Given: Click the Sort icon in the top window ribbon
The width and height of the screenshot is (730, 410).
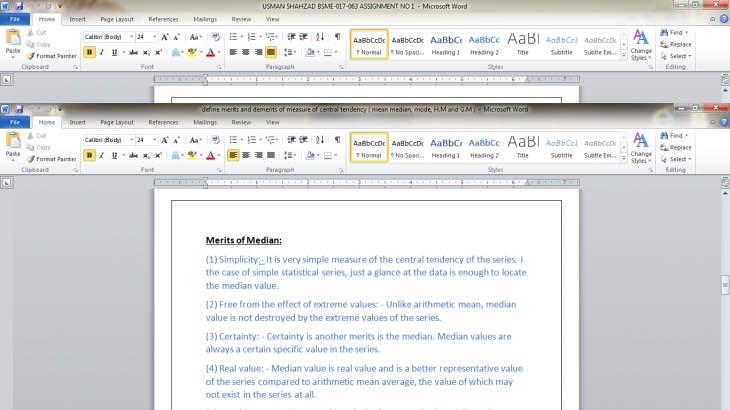Looking at the screenshot, I should (x=320, y=37).
